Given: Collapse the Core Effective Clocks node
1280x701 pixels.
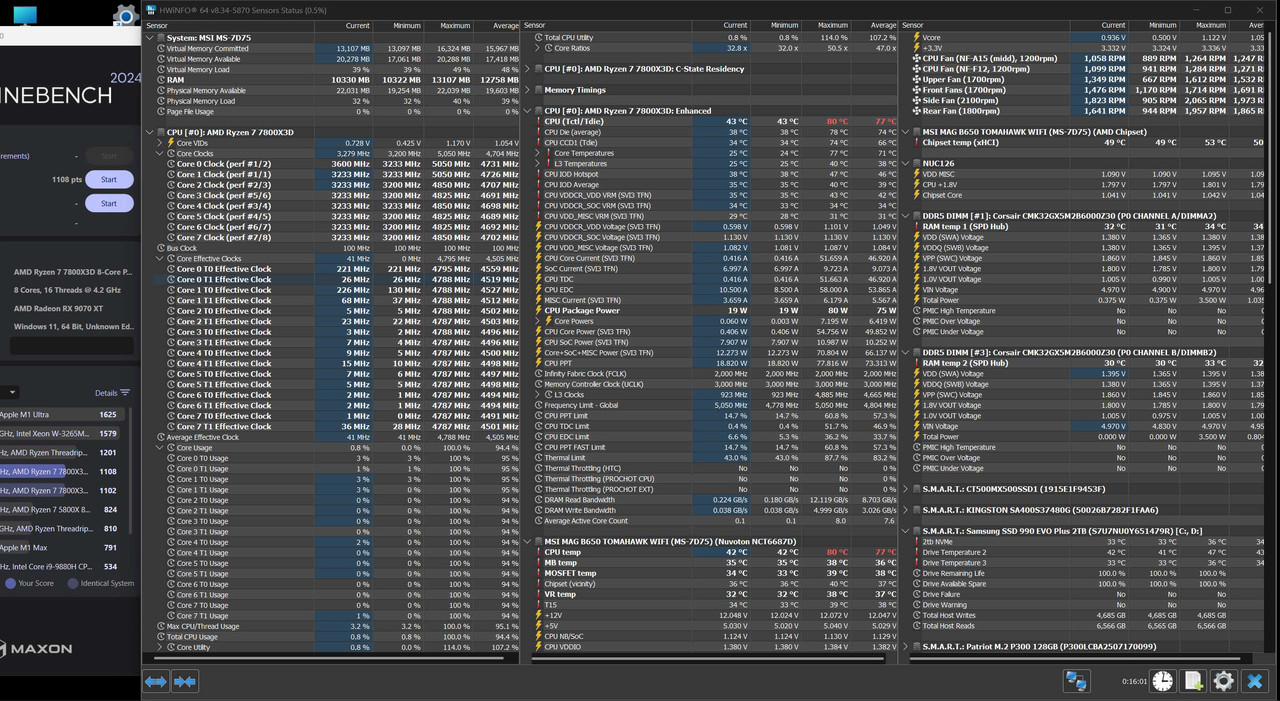Looking at the screenshot, I should [x=159, y=258].
